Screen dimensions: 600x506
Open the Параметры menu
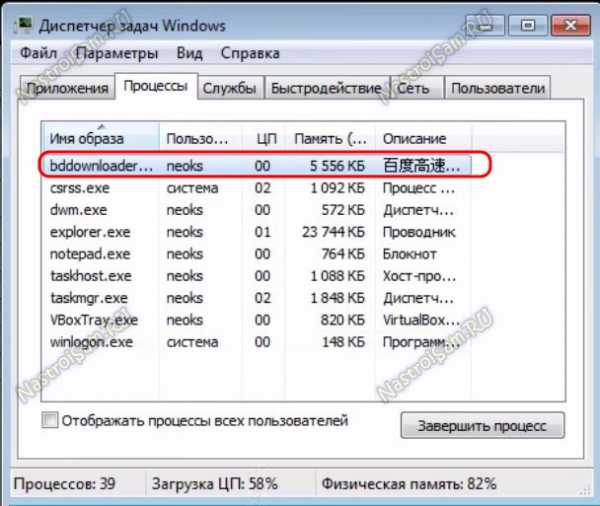pos(116,53)
